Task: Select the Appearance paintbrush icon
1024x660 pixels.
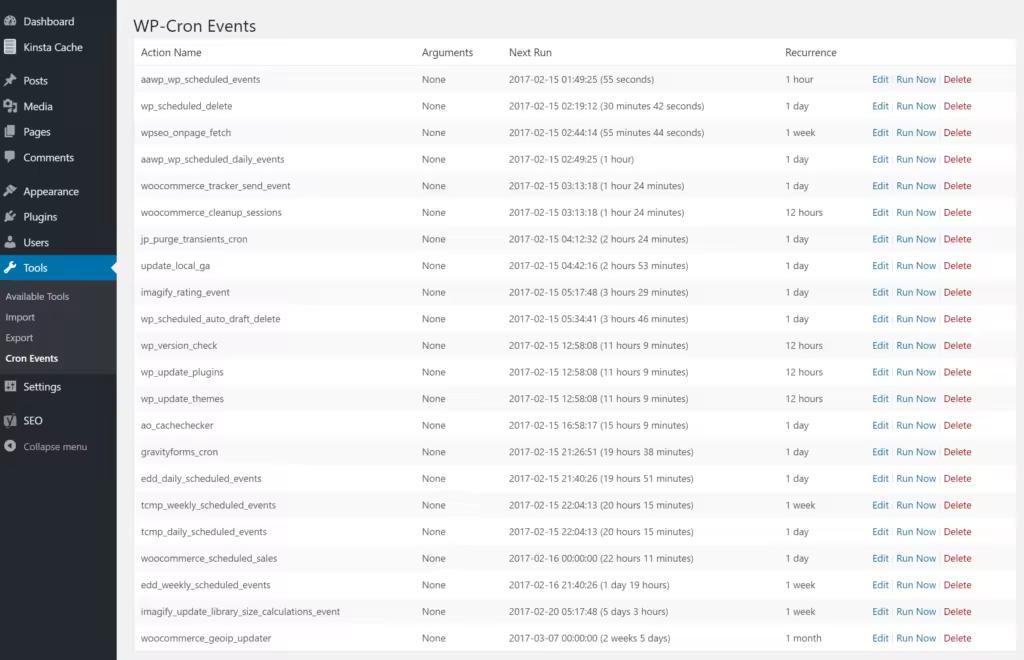Action: (10, 191)
